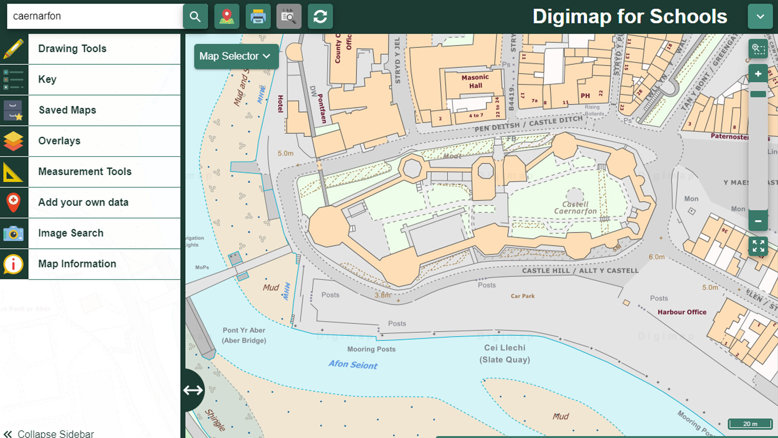778x438 pixels.
Task: Click the 20 m scale bar
Action: tap(750, 424)
